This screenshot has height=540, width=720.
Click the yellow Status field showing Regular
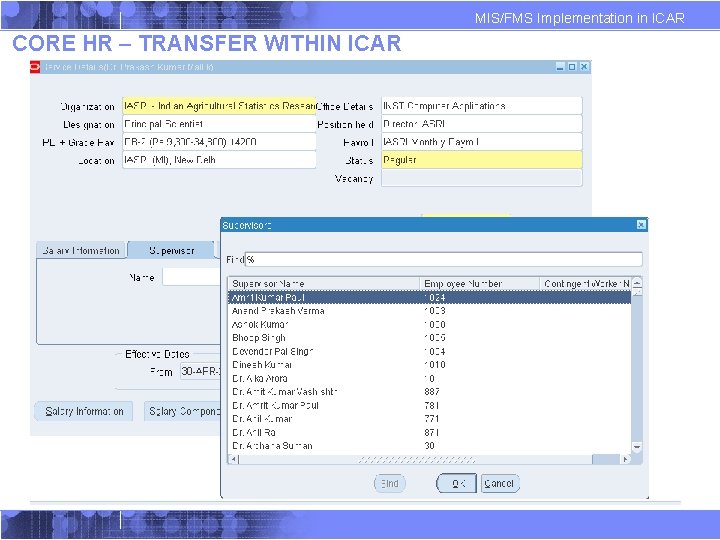(x=482, y=160)
